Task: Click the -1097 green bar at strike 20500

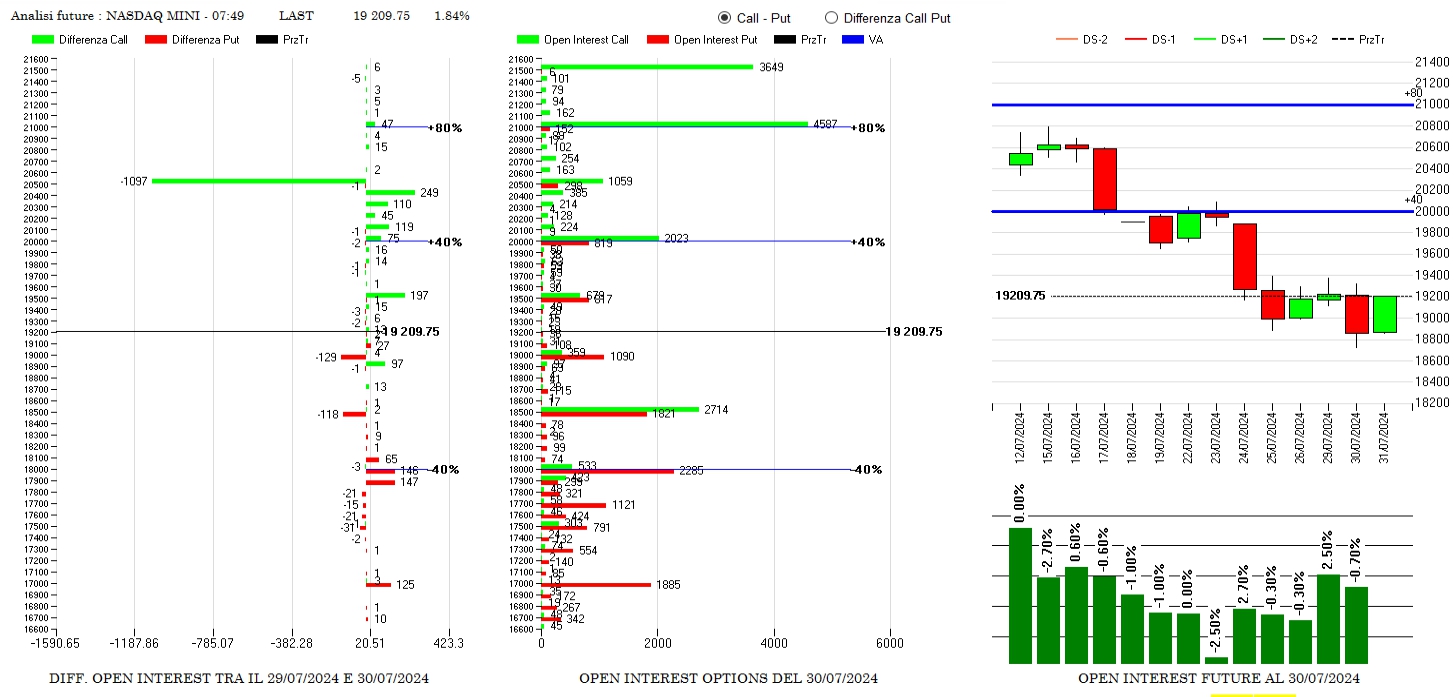Action: [x=258, y=181]
